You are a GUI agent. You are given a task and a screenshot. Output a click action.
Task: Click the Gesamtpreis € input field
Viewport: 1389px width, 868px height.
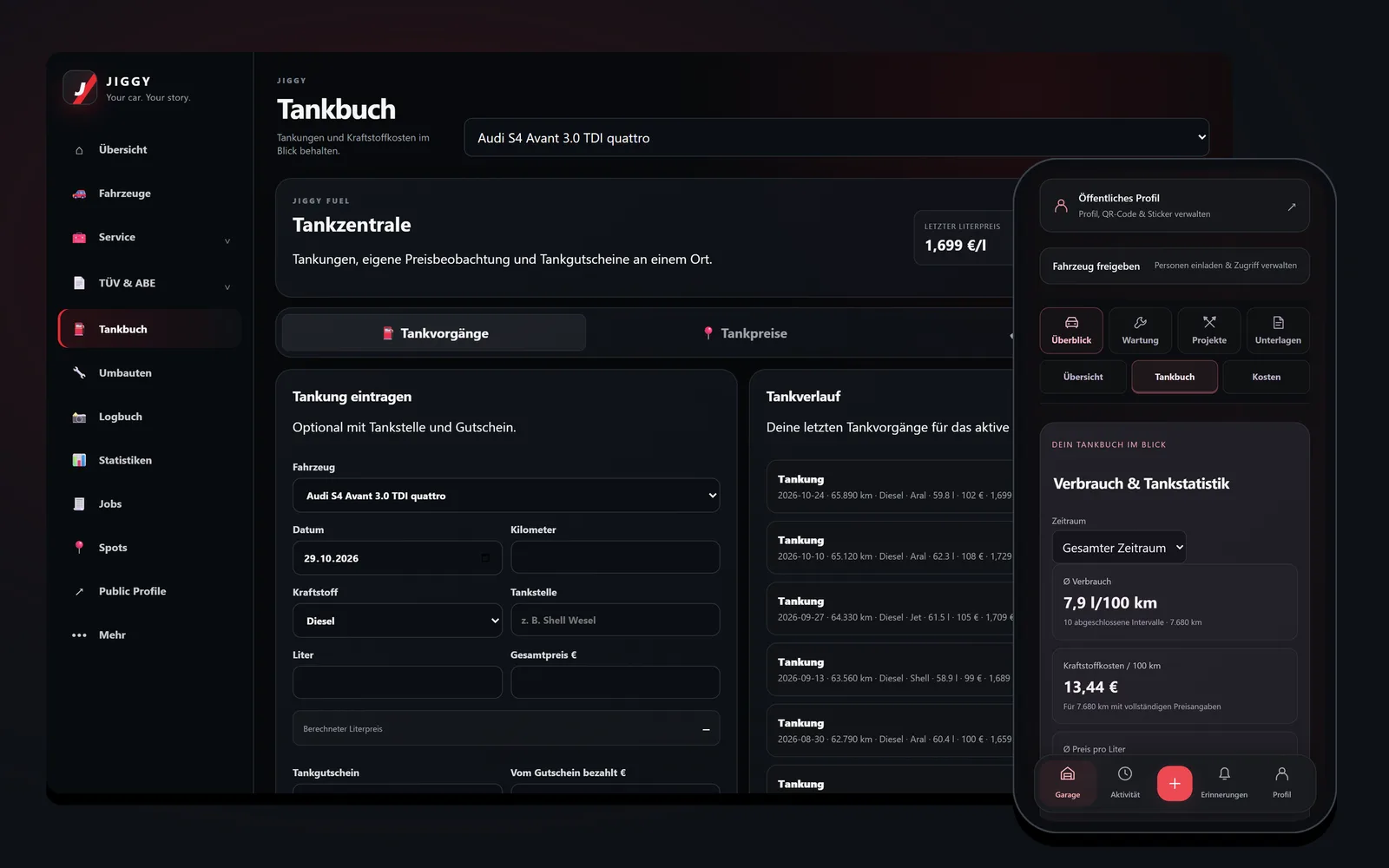(x=615, y=682)
